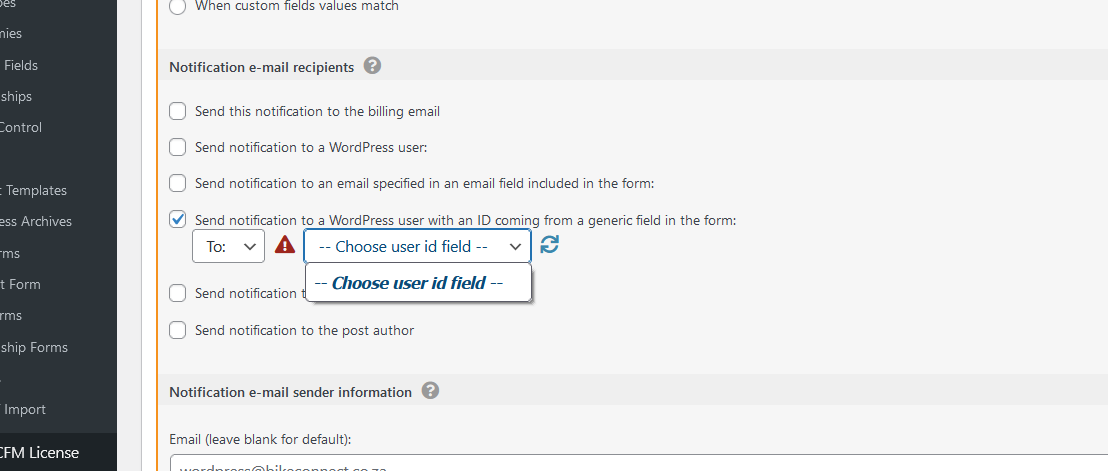Open the To: recipient type dropdown

228,246
